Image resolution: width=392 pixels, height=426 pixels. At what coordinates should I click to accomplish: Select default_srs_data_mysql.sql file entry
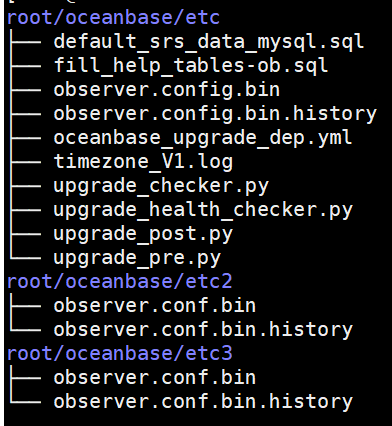click(x=209, y=42)
